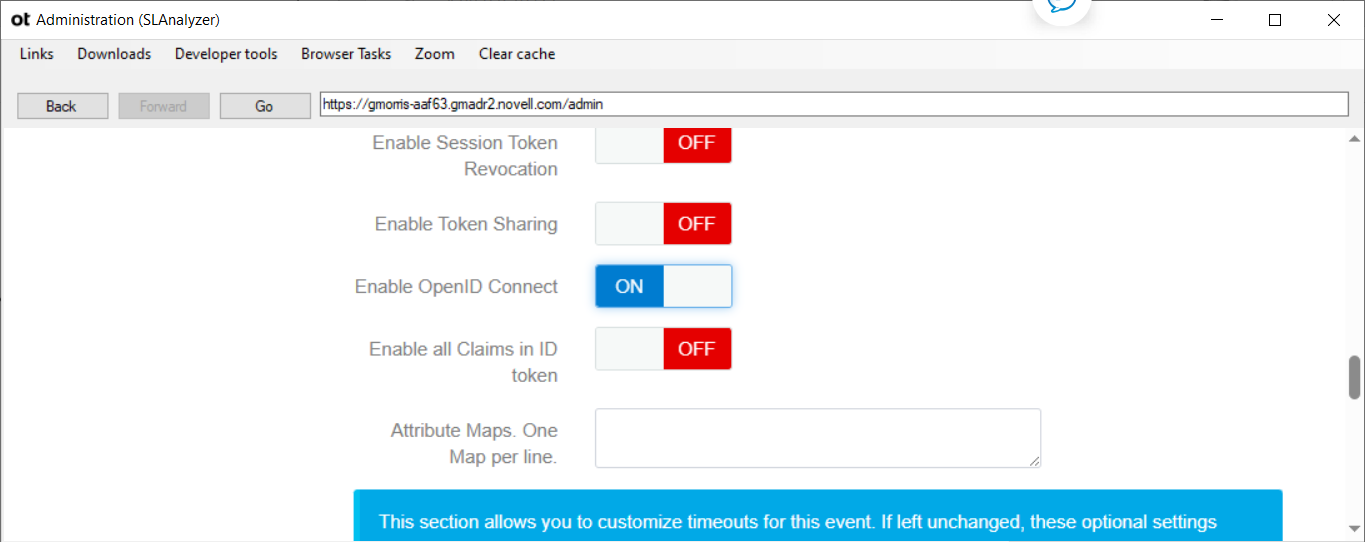Click the Attribute Maps text area
Viewport: 1365px width, 542px height.
[x=817, y=438]
